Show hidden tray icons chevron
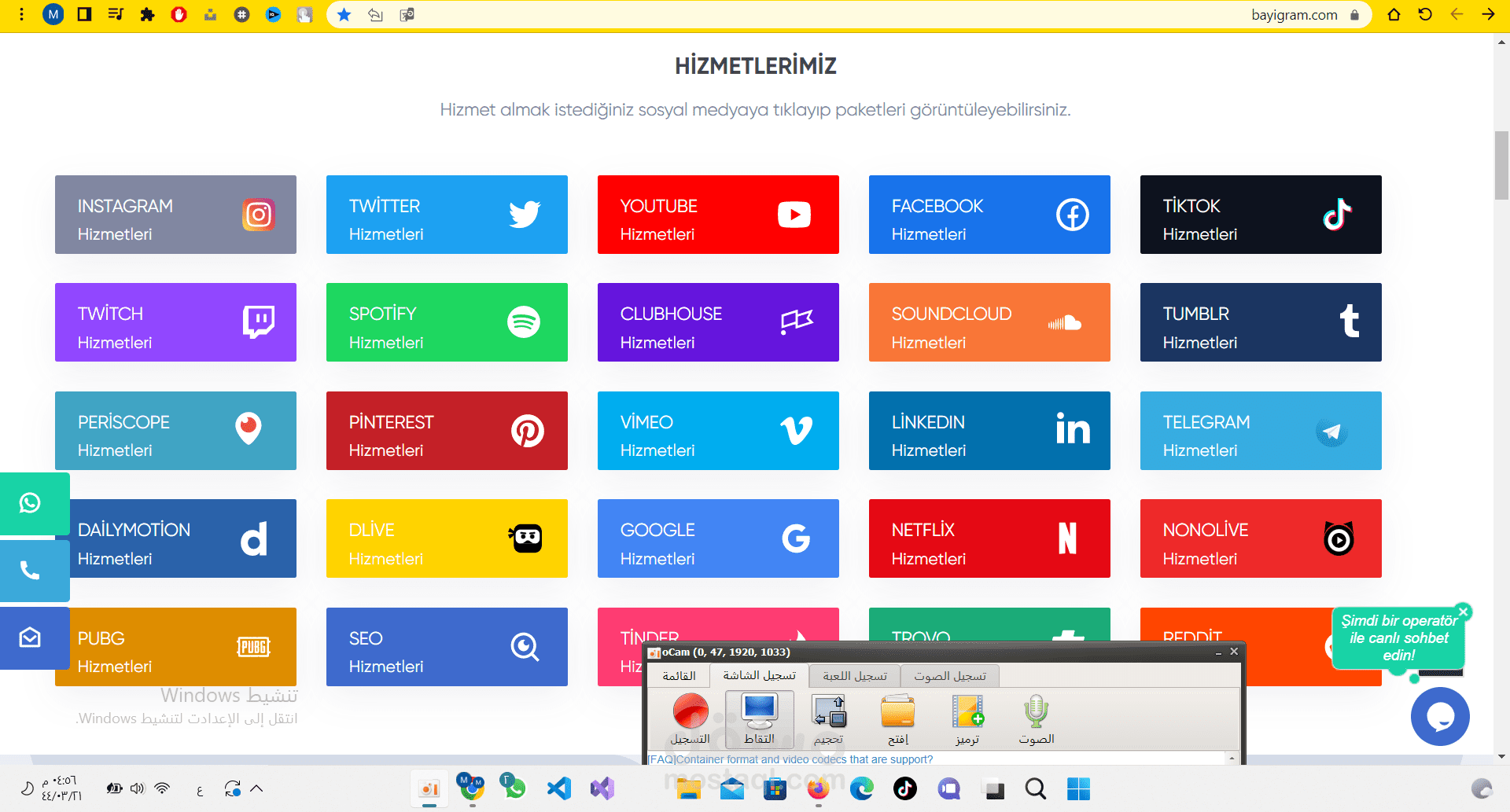 [x=256, y=788]
